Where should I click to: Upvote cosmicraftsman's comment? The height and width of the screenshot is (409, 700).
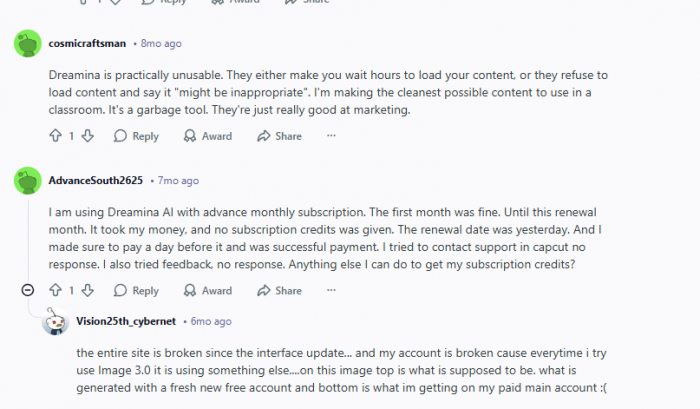point(54,136)
